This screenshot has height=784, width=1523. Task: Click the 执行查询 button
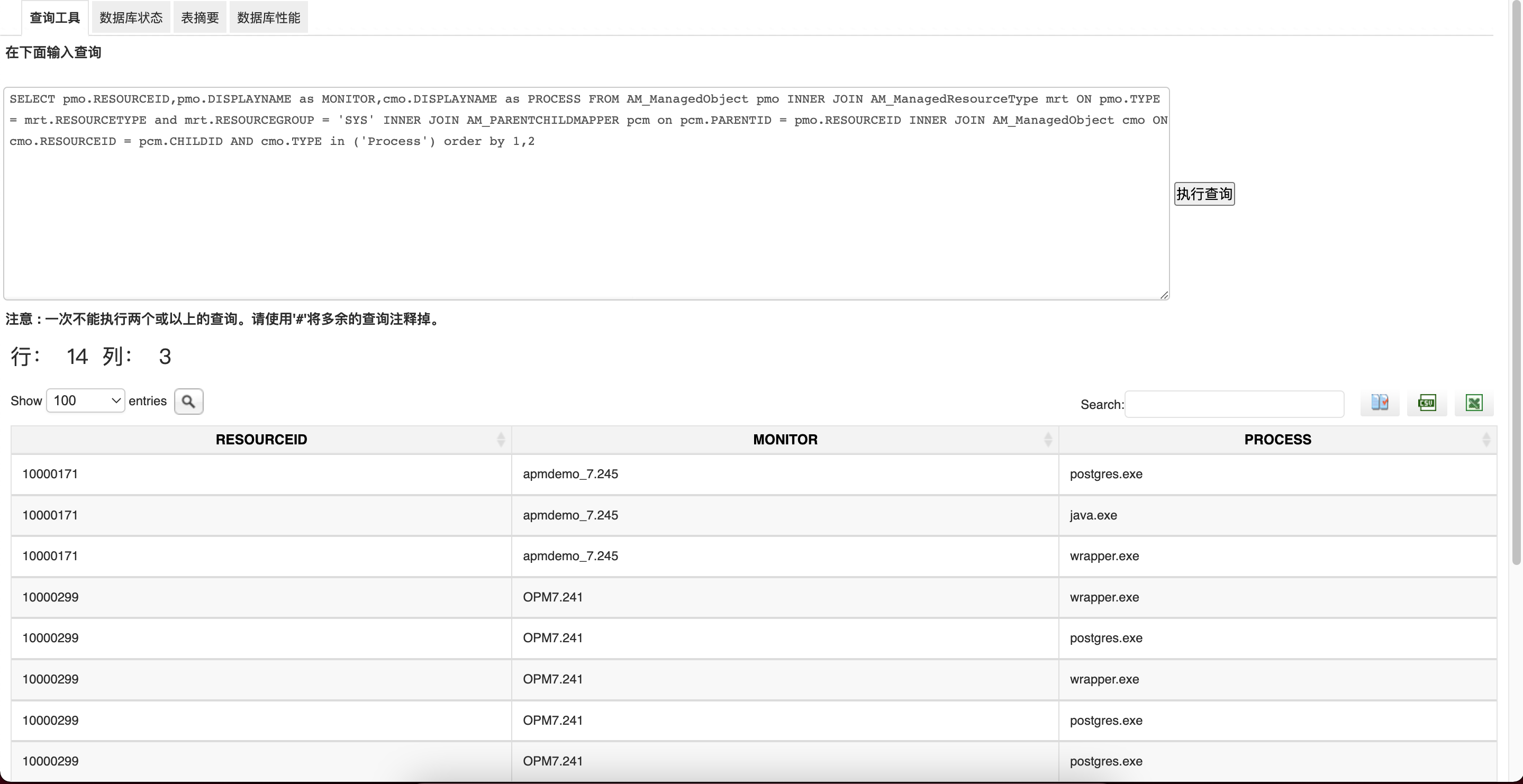tap(1204, 194)
